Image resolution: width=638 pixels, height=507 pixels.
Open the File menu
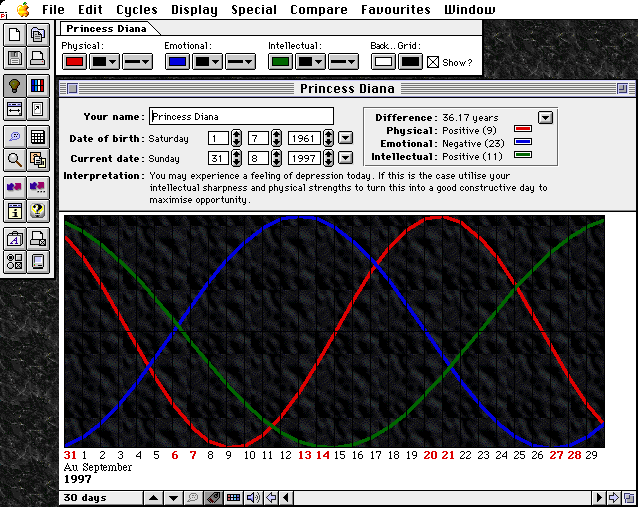(x=53, y=9)
